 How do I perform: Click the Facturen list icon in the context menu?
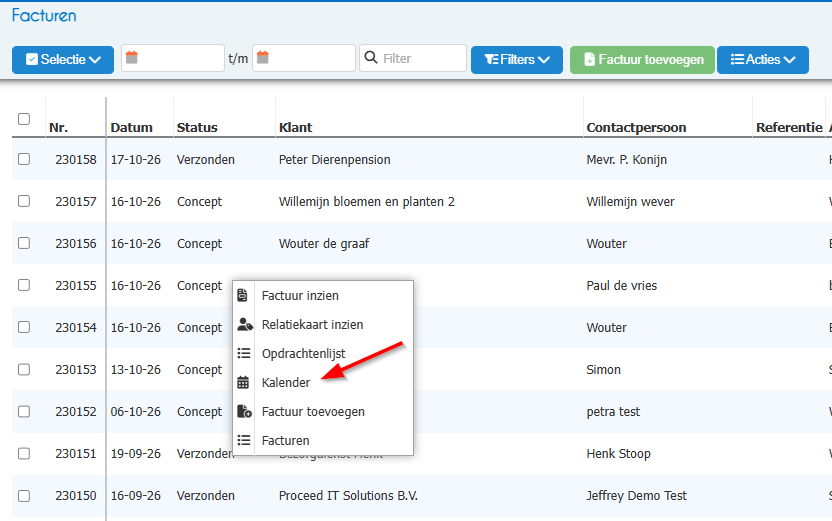tap(244, 440)
